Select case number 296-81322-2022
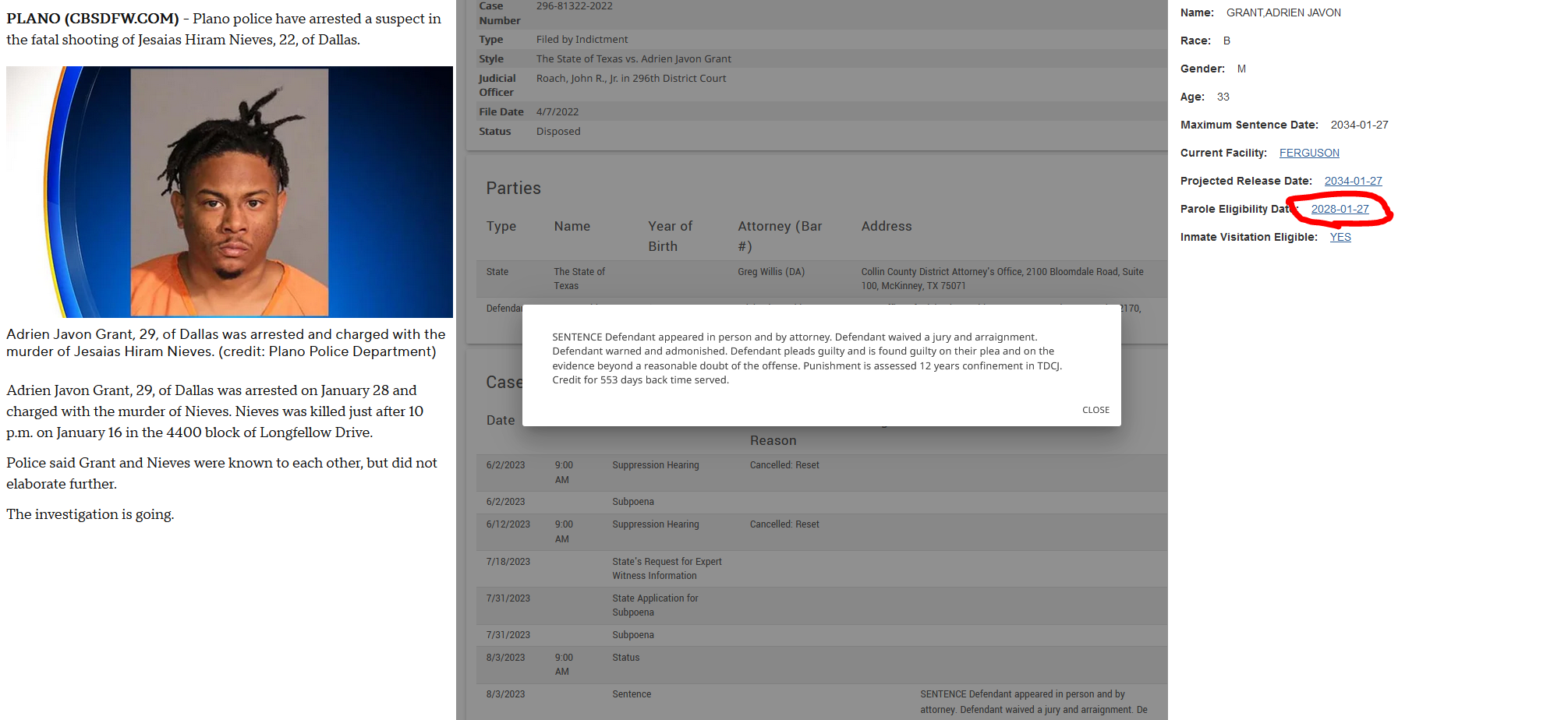The image size is (1568, 720). (575, 6)
